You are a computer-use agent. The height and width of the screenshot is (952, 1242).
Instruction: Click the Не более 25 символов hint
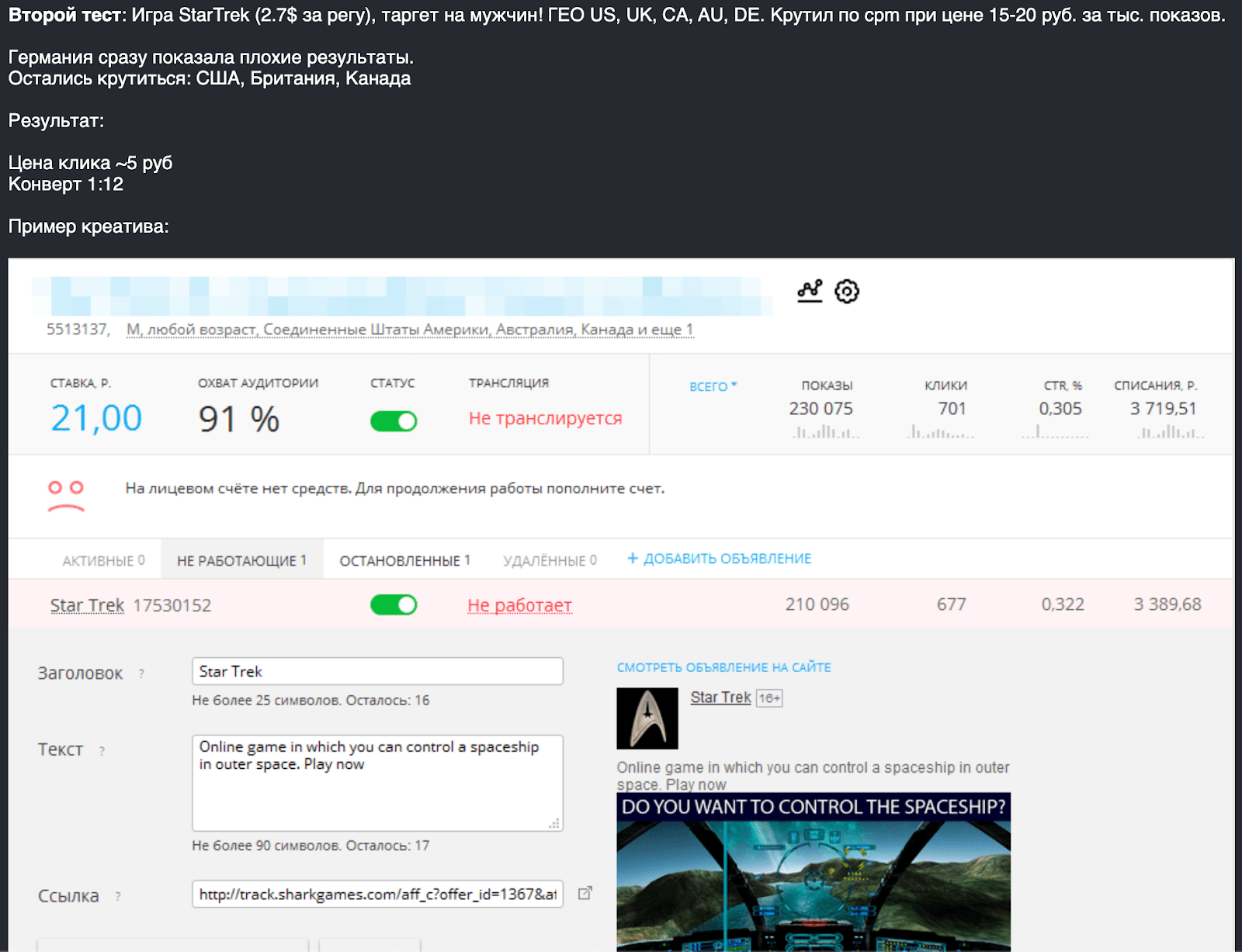(x=310, y=701)
